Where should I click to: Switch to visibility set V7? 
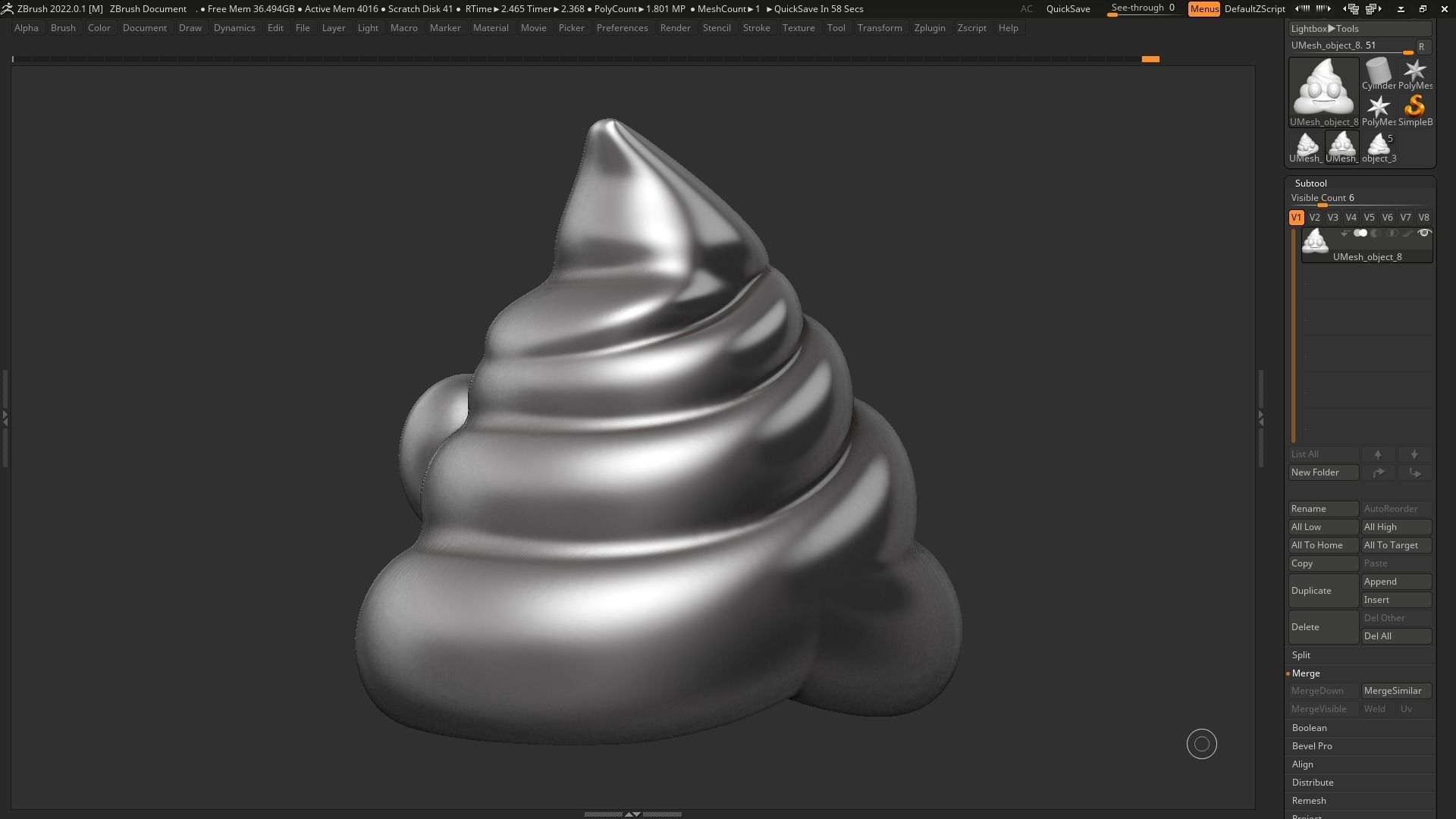[1405, 218]
